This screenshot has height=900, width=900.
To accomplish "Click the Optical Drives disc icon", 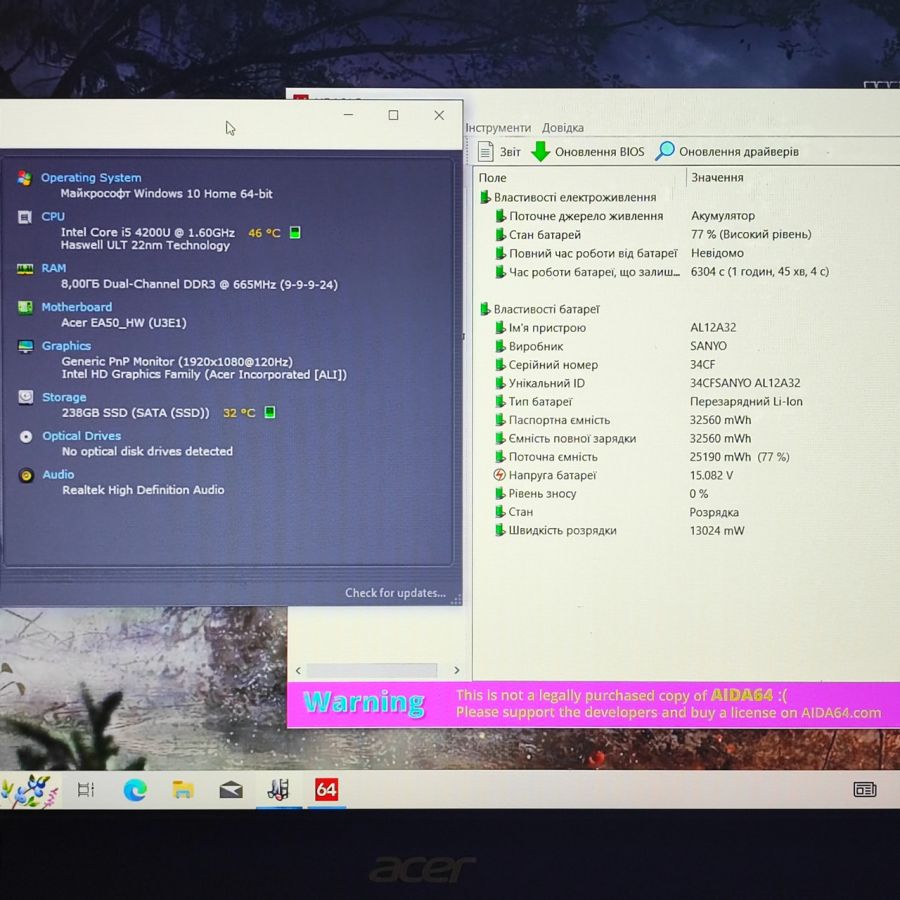I will [x=26, y=436].
